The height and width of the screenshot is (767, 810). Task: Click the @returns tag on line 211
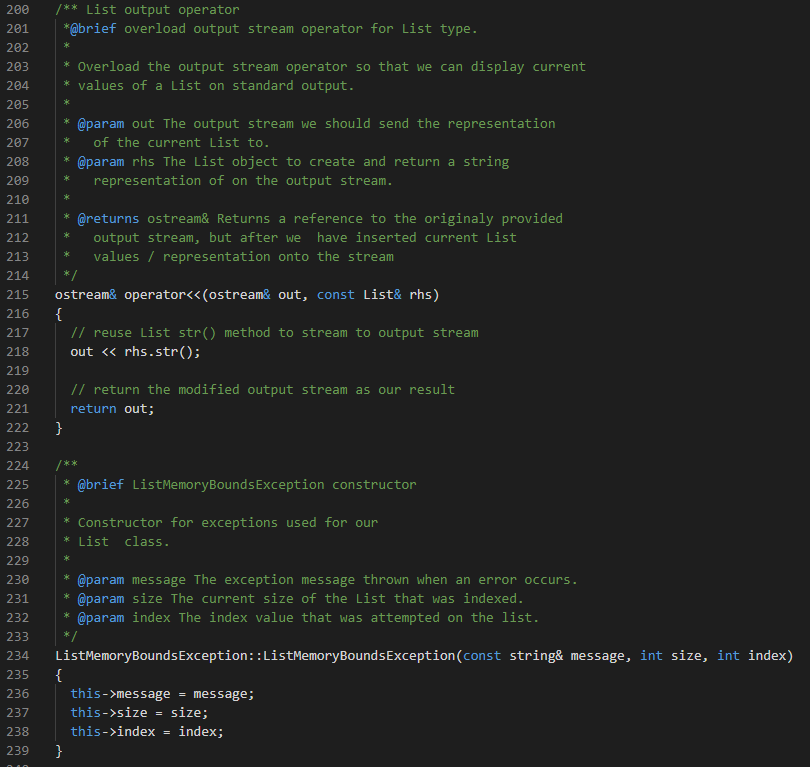[108, 218]
